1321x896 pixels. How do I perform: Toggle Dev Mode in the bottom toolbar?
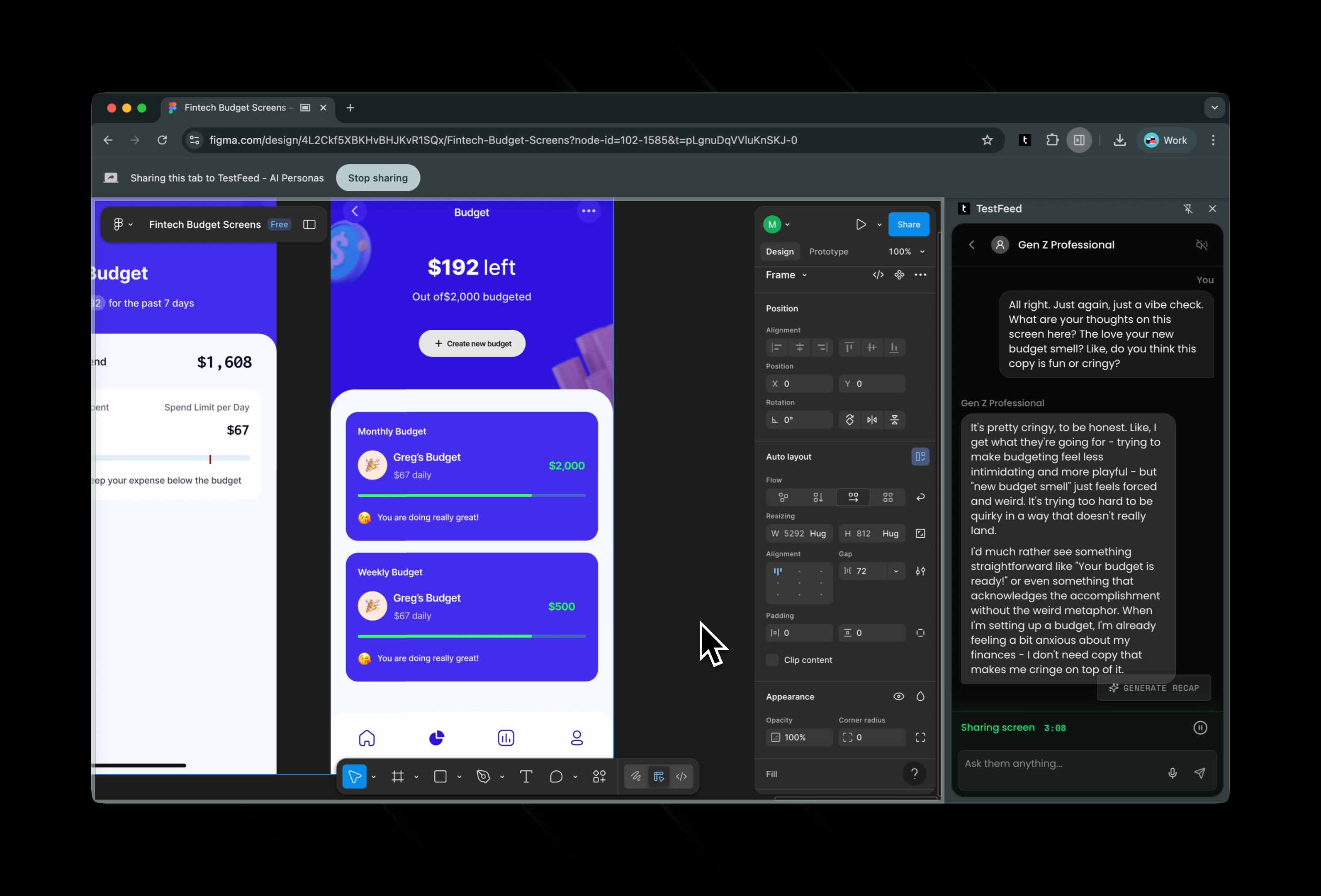tap(681, 777)
